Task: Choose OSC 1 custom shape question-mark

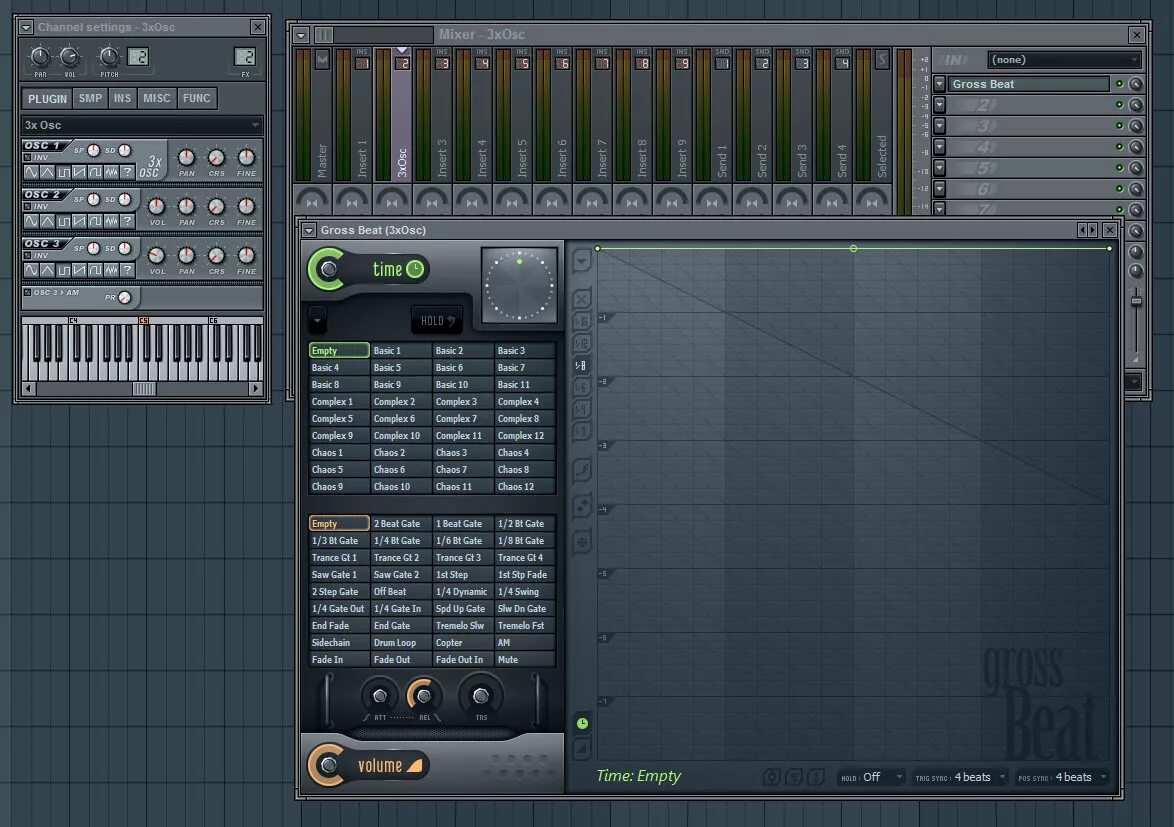Action: [127, 172]
